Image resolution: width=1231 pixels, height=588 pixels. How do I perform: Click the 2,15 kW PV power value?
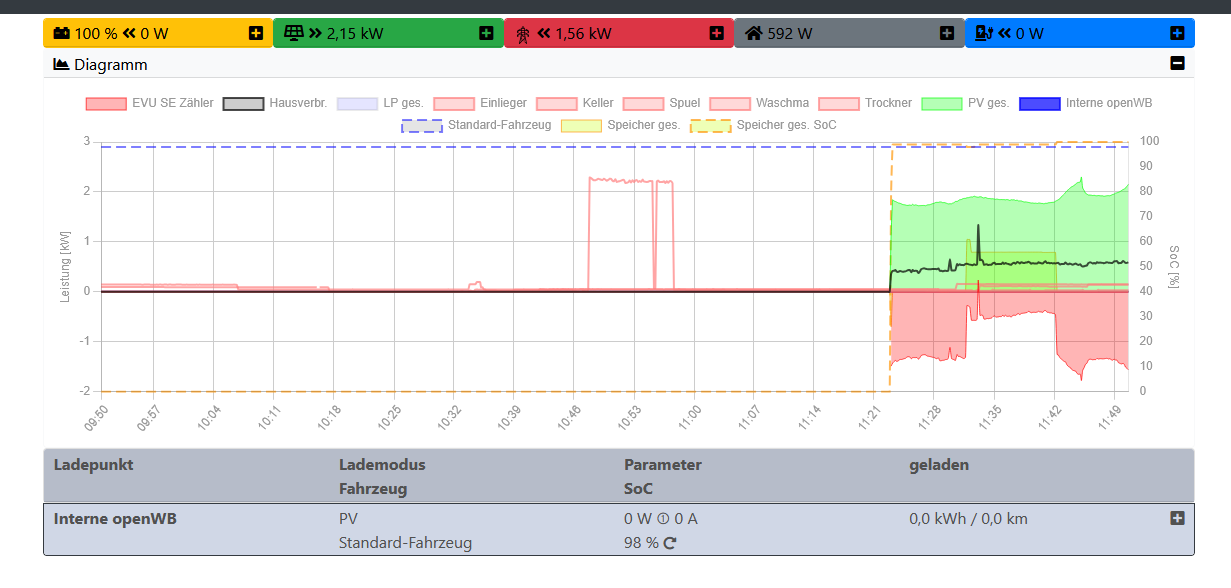coord(355,33)
